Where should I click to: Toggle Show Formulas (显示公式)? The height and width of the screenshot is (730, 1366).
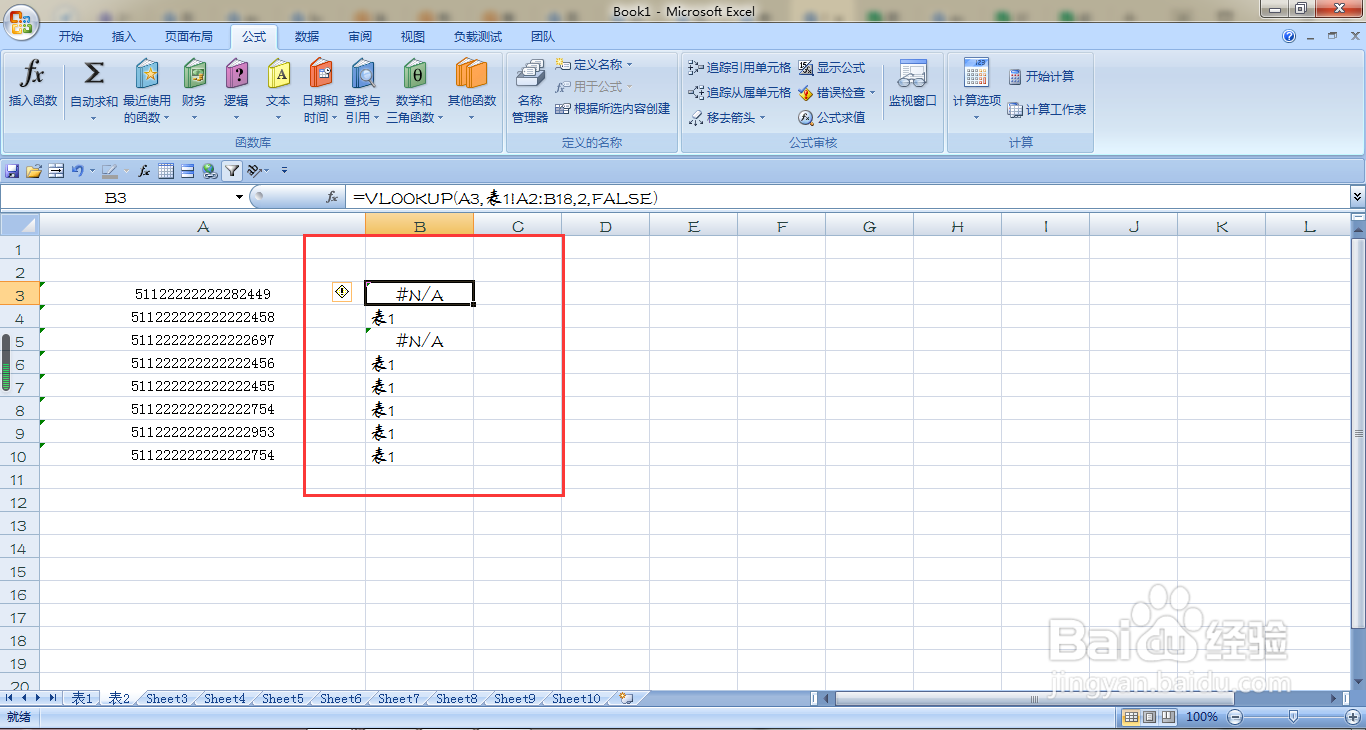click(x=831, y=67)
